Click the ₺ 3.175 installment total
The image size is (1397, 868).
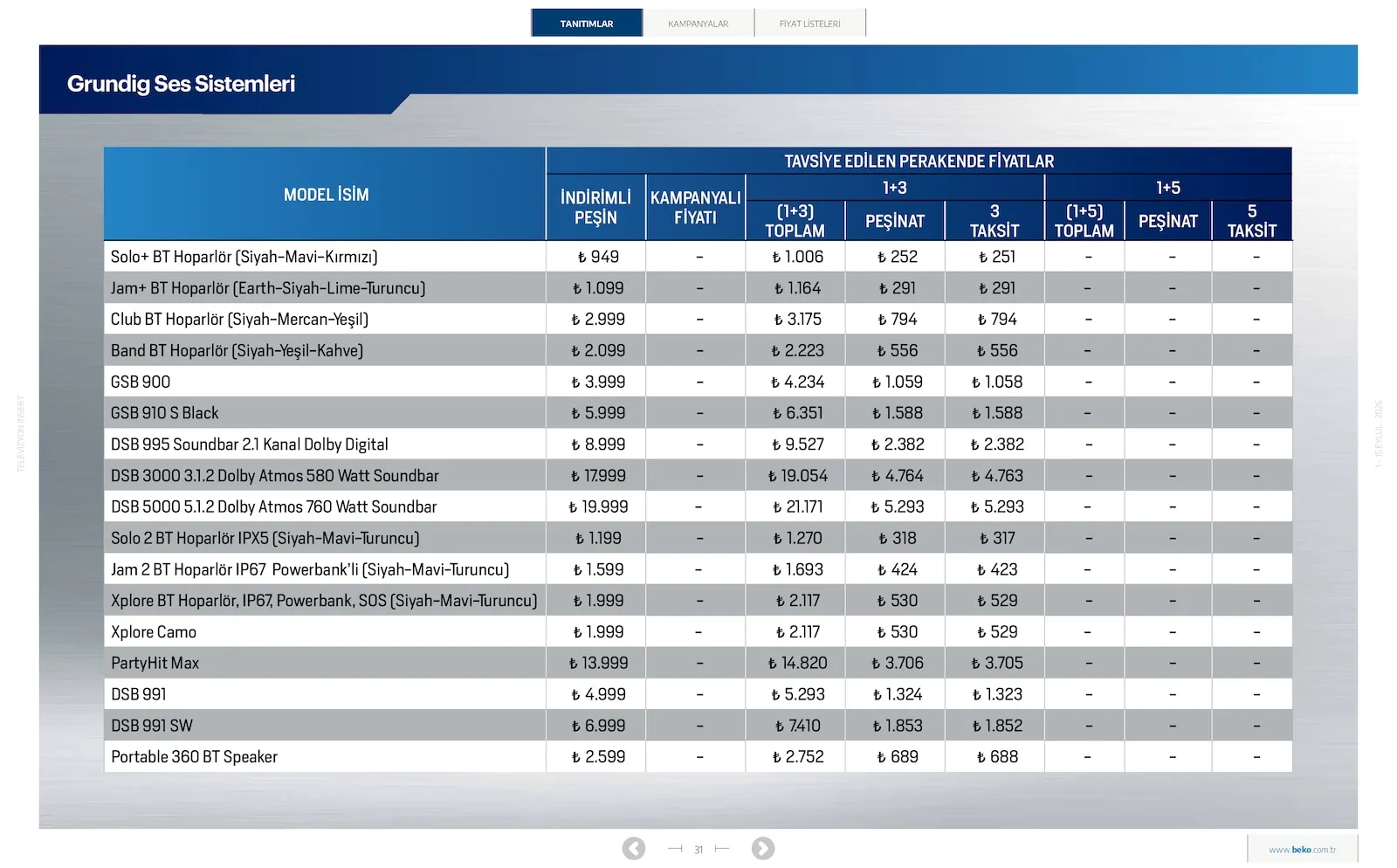tap(797, 320)
